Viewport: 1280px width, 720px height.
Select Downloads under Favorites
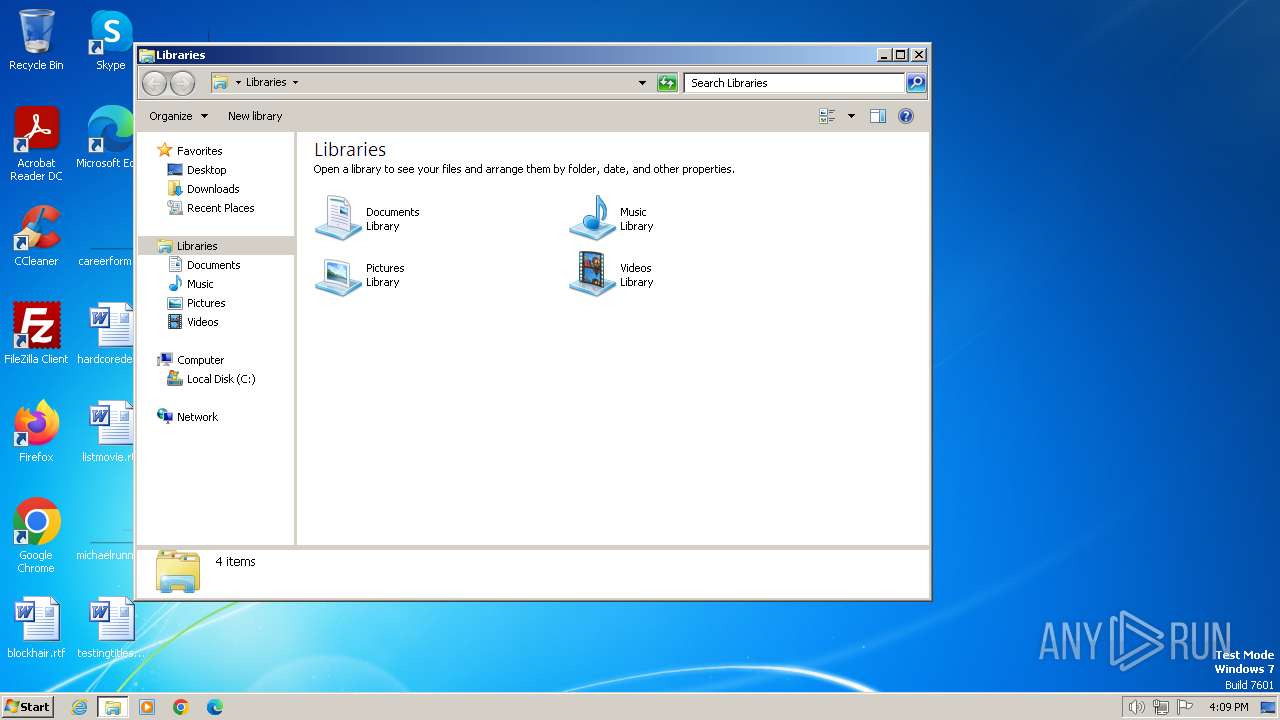203,189
